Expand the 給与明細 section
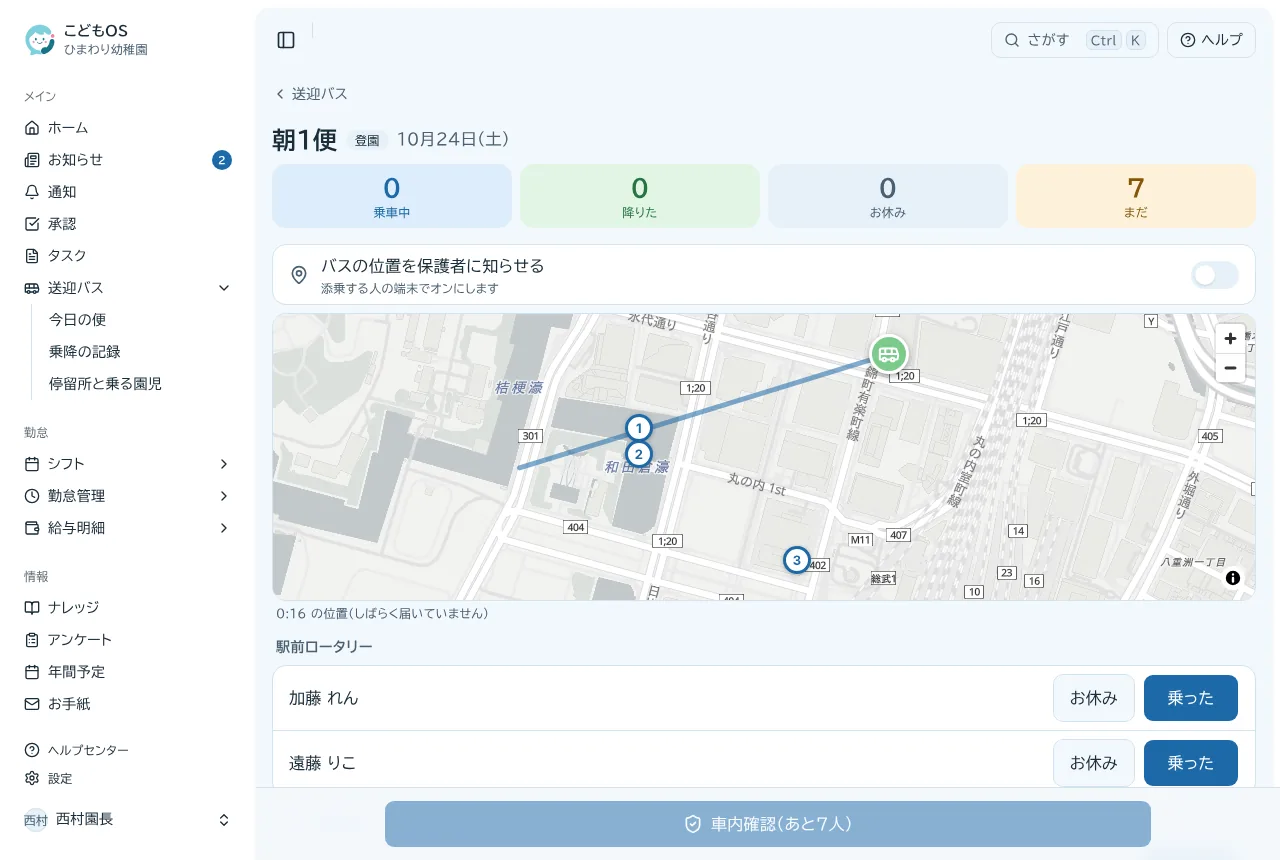 tap(128, 528)
